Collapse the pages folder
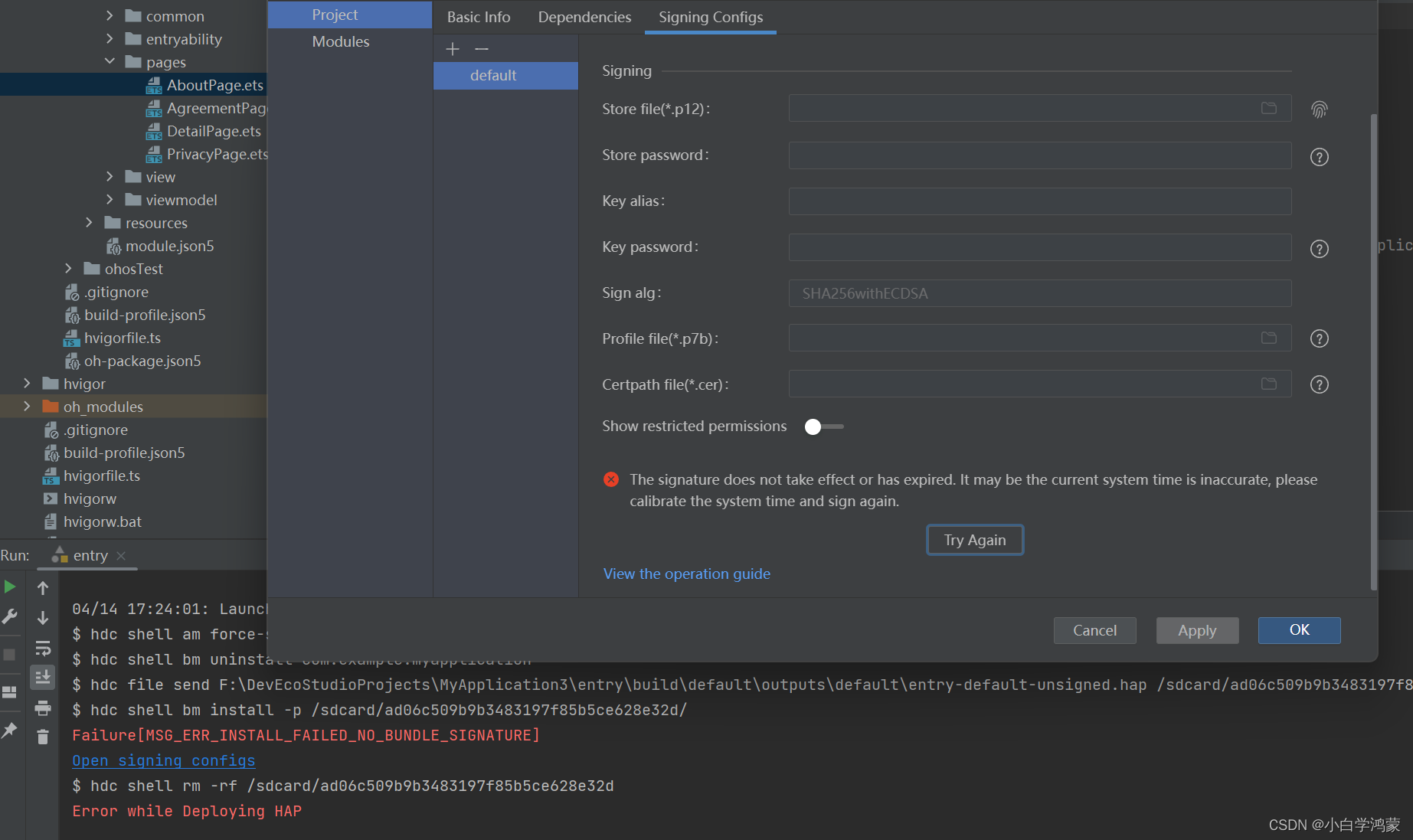 point(110,61)
